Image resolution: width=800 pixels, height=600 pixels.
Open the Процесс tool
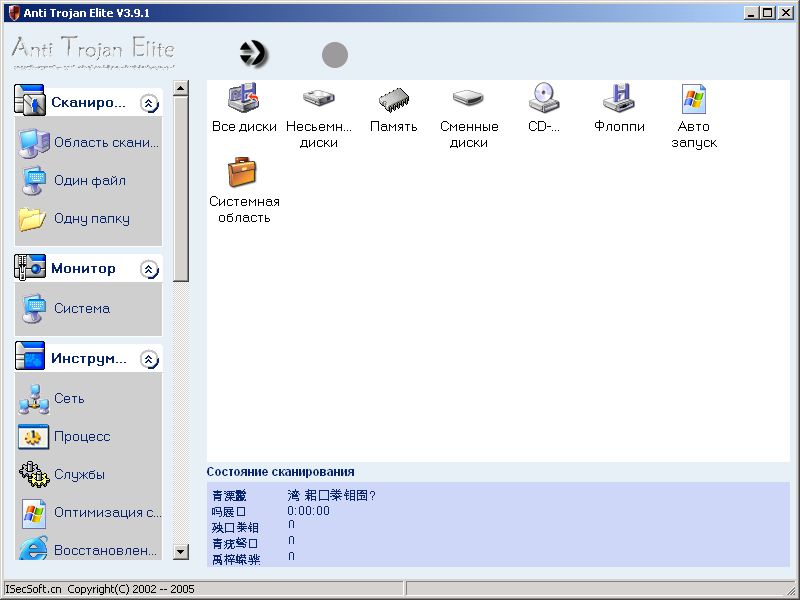64,437
